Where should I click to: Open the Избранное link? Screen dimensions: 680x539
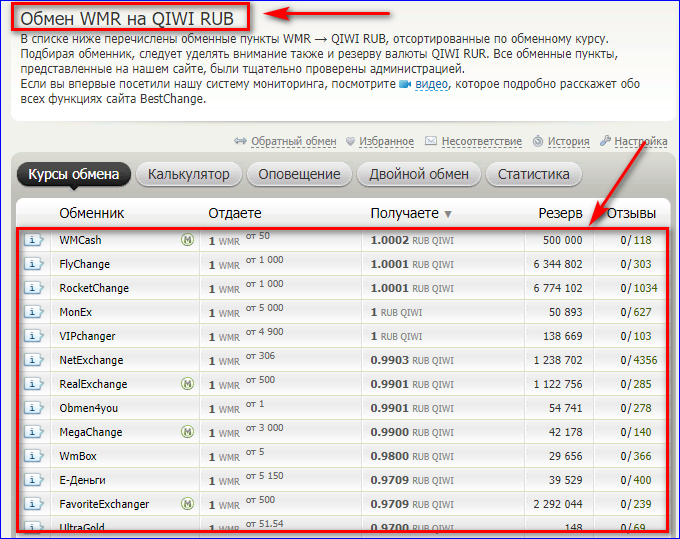pyautogui.click(x=386, y=141)
